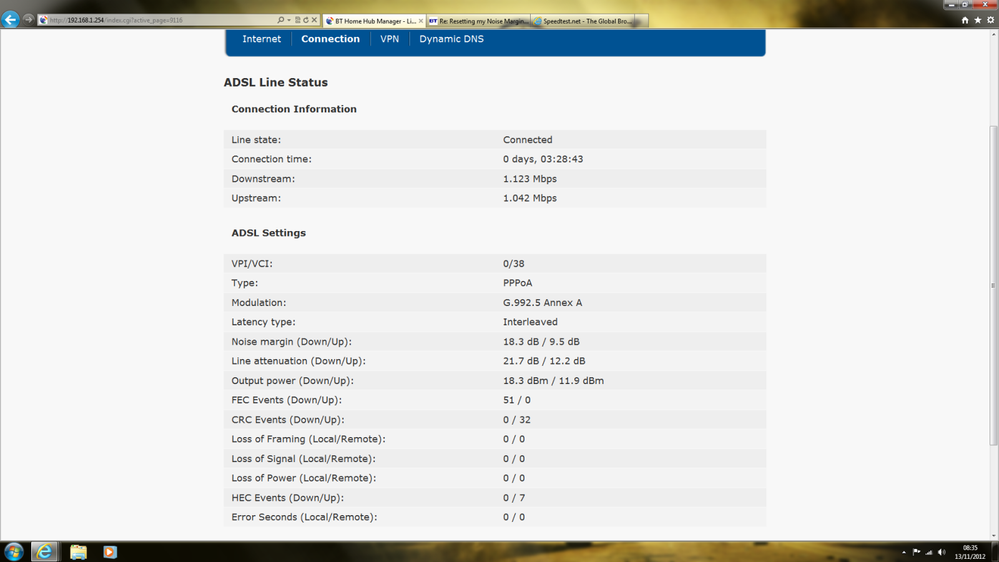Image resolution: width=999 pixels, height=562 pixels.
Task: Click the page vertical scrollbar thumb
Action: tap(993, 285)
